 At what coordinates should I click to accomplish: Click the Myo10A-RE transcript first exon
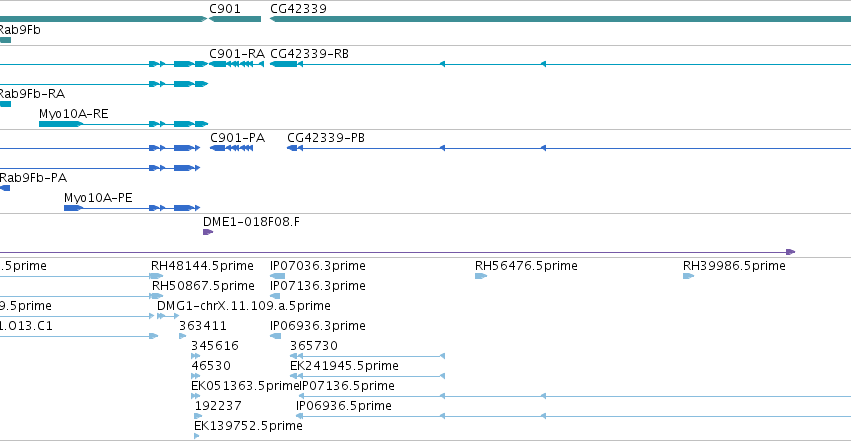61,124
